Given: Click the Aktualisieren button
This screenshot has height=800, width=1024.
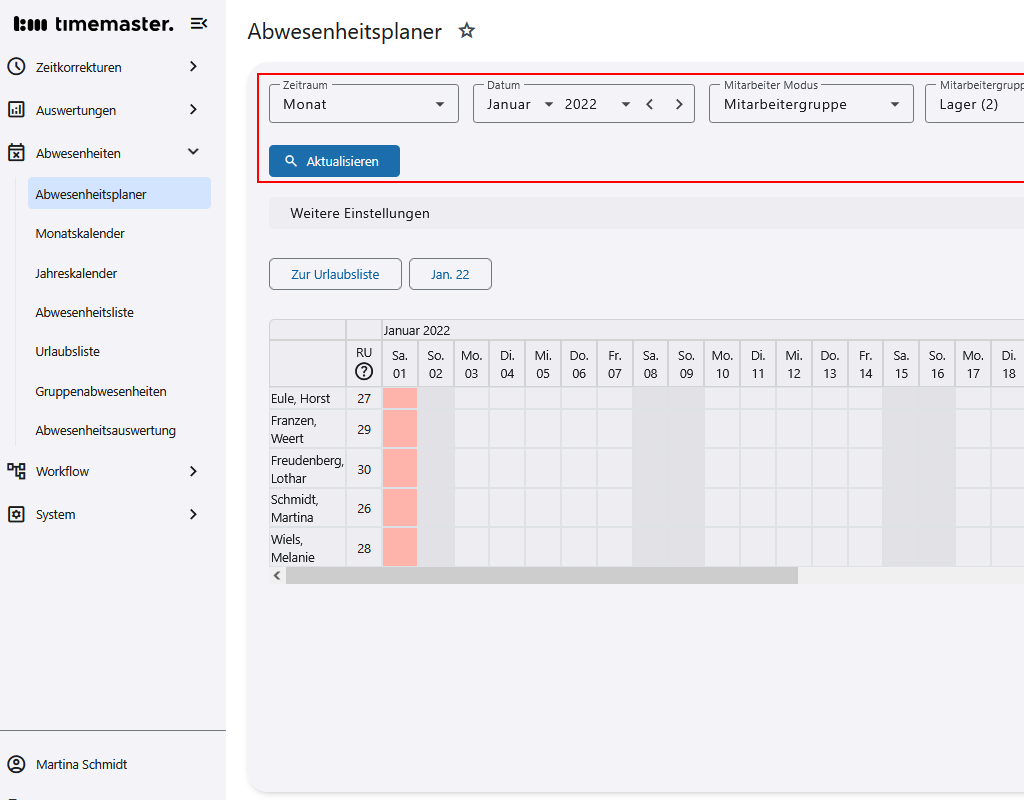Looking at the screenshot, I should [334, 161].
